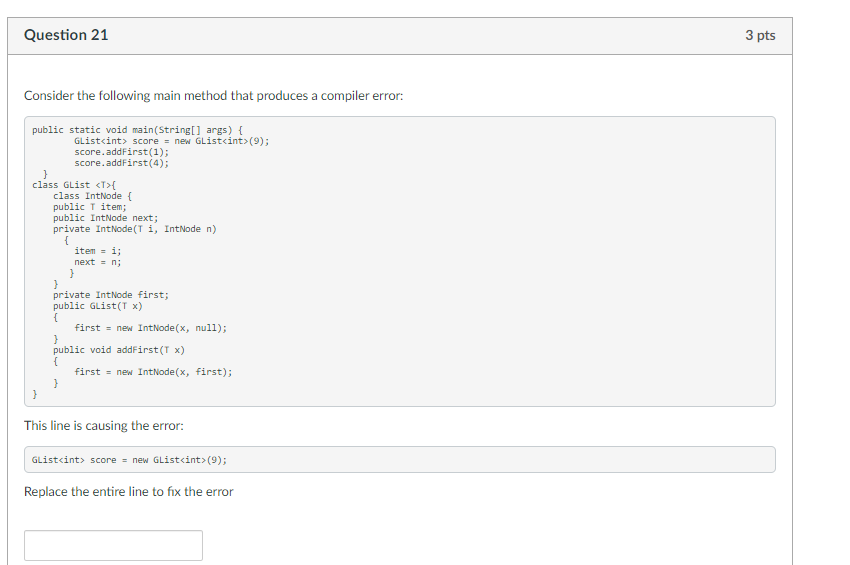Viewport: 850px width, 565px height.
Task: Click the "3 pts" points label
Action: pyautogui.click(x=760, y=35)
